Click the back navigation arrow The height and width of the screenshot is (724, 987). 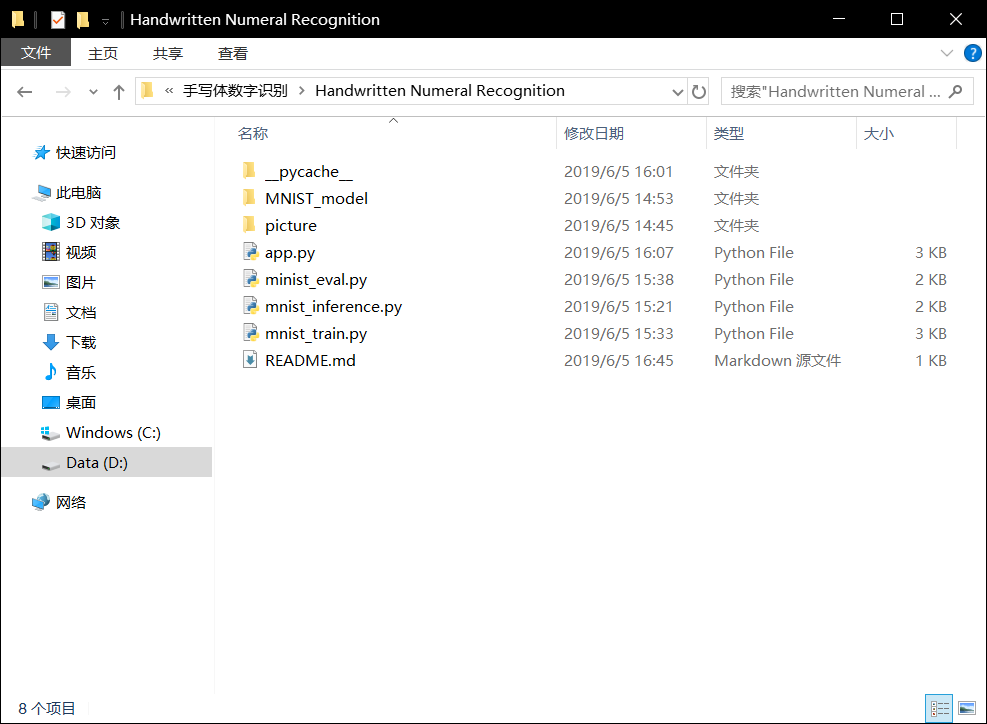pyautogui.click(x=25, y=91)
